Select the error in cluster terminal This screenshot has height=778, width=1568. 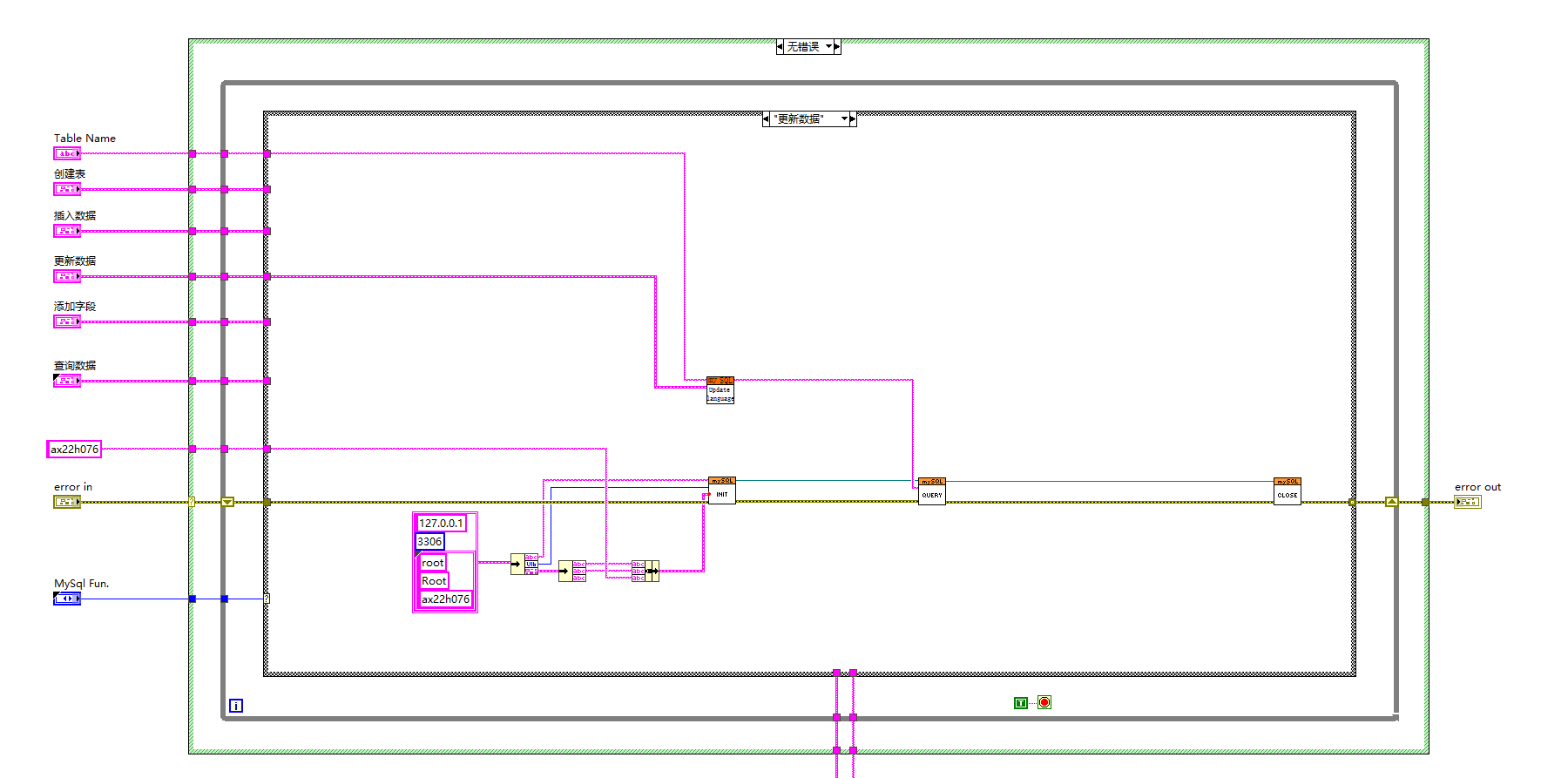(x=67, y=502)
